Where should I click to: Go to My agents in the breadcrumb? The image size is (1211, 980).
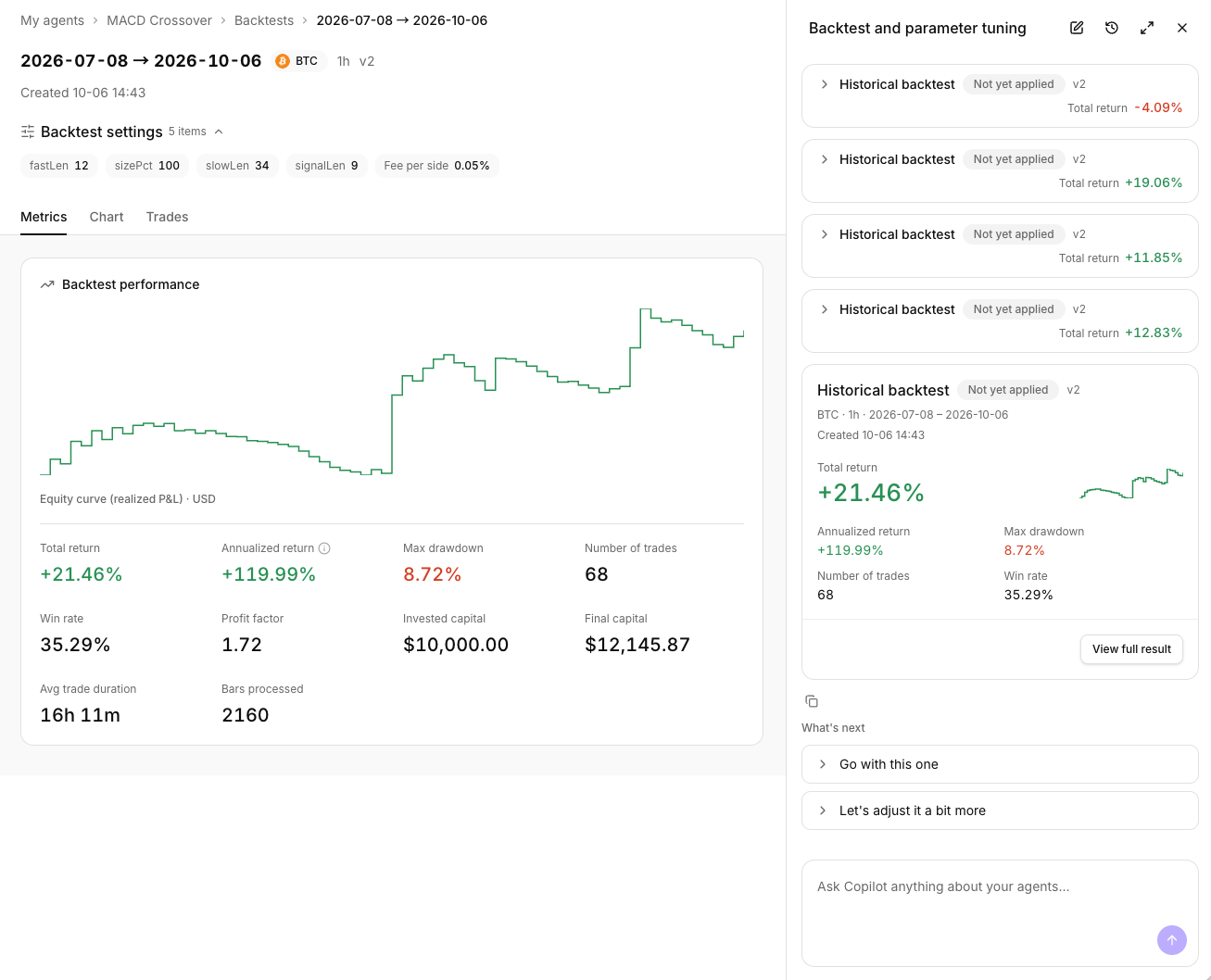pos(52,20)
